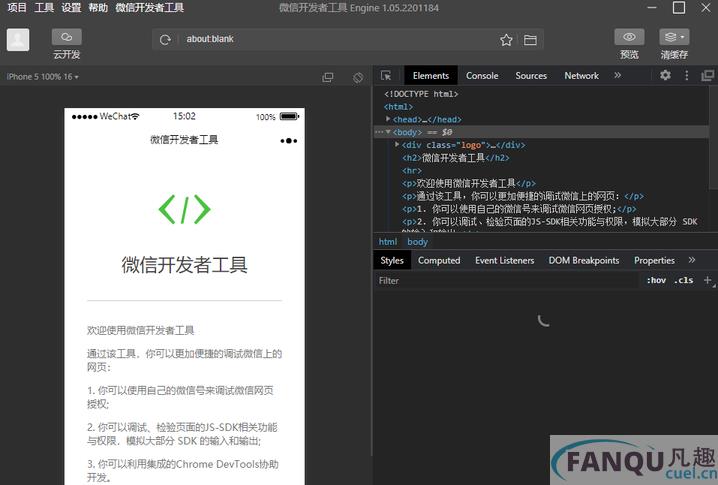
Task: Open the iPhone 5 device dropdown
Action: point(43,77)
